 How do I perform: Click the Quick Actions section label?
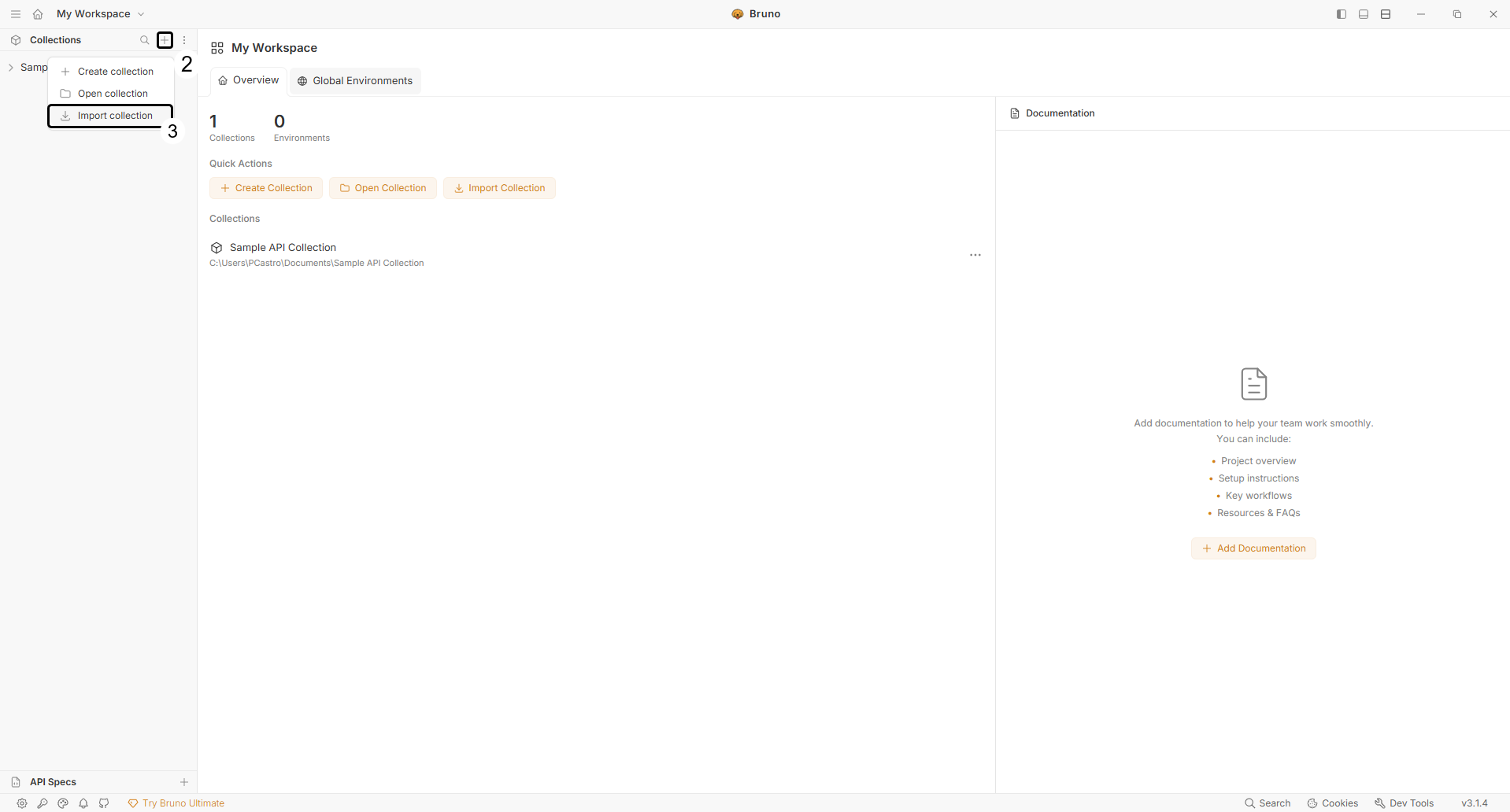point(241,164)
